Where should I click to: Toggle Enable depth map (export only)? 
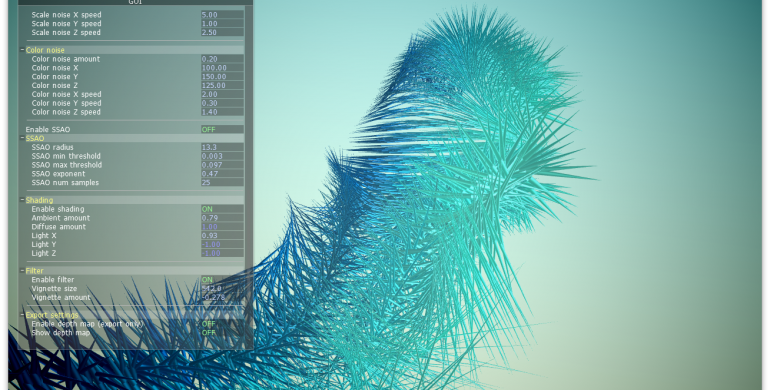coord(222,324)
